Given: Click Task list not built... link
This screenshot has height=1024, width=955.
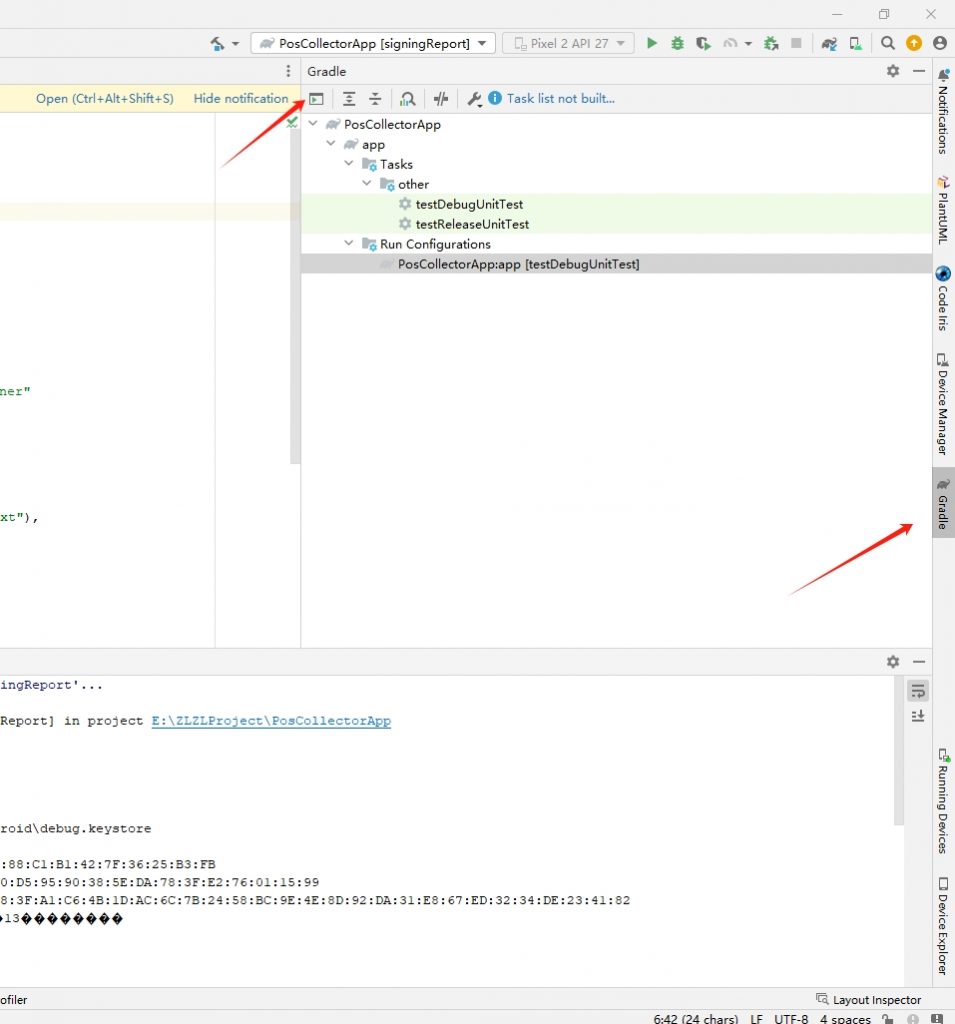Looking at the screenshot, I should pos(560,99).
